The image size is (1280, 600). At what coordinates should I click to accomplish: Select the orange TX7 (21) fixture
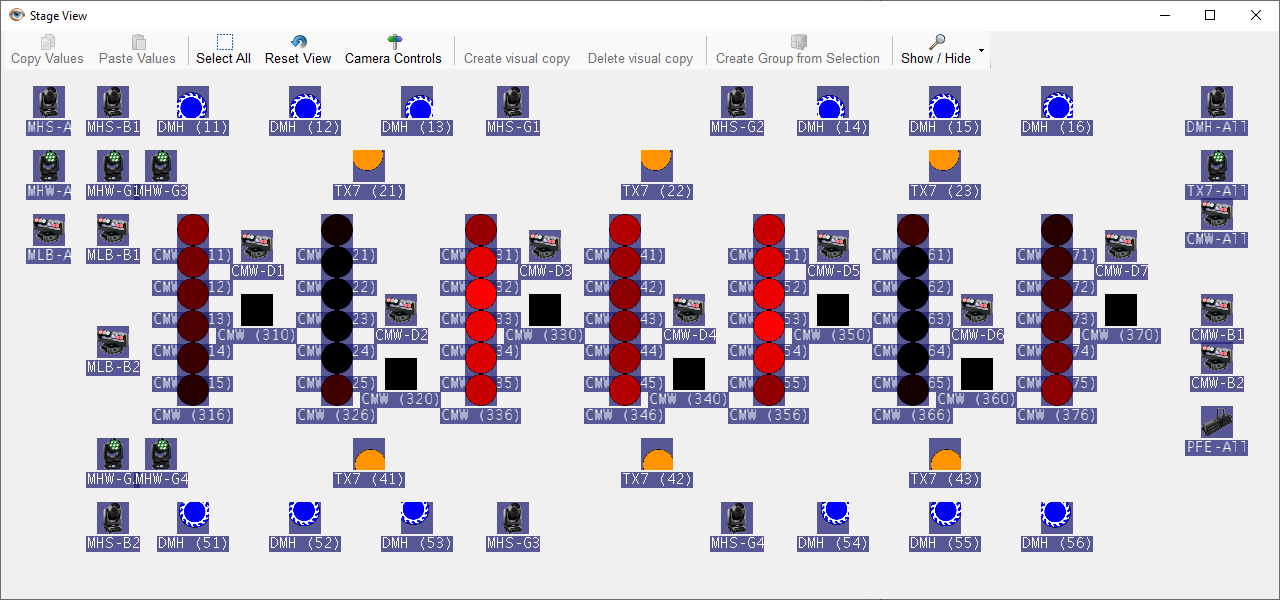369,166
